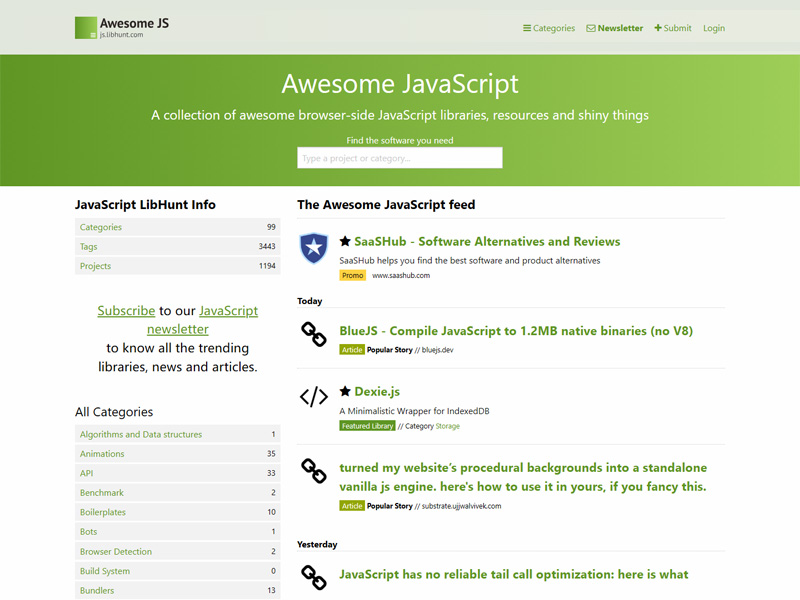Click the star icon before Dexie.js

(345, 391)
